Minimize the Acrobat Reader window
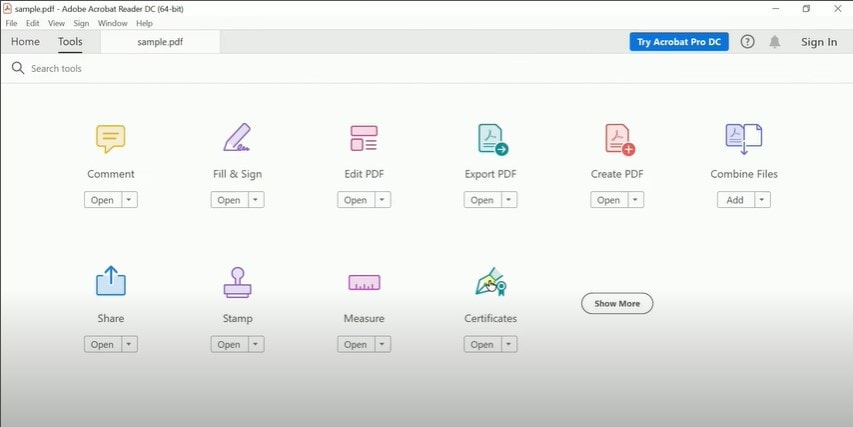This screenshot has width=853, height=427. pos(776,9)
